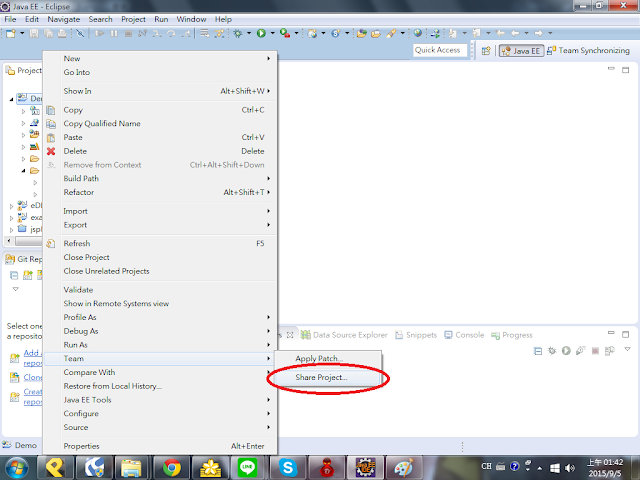Click the Create repository link
The width and height of the screenshot is (640, 480).
click(x=33, y=397)
